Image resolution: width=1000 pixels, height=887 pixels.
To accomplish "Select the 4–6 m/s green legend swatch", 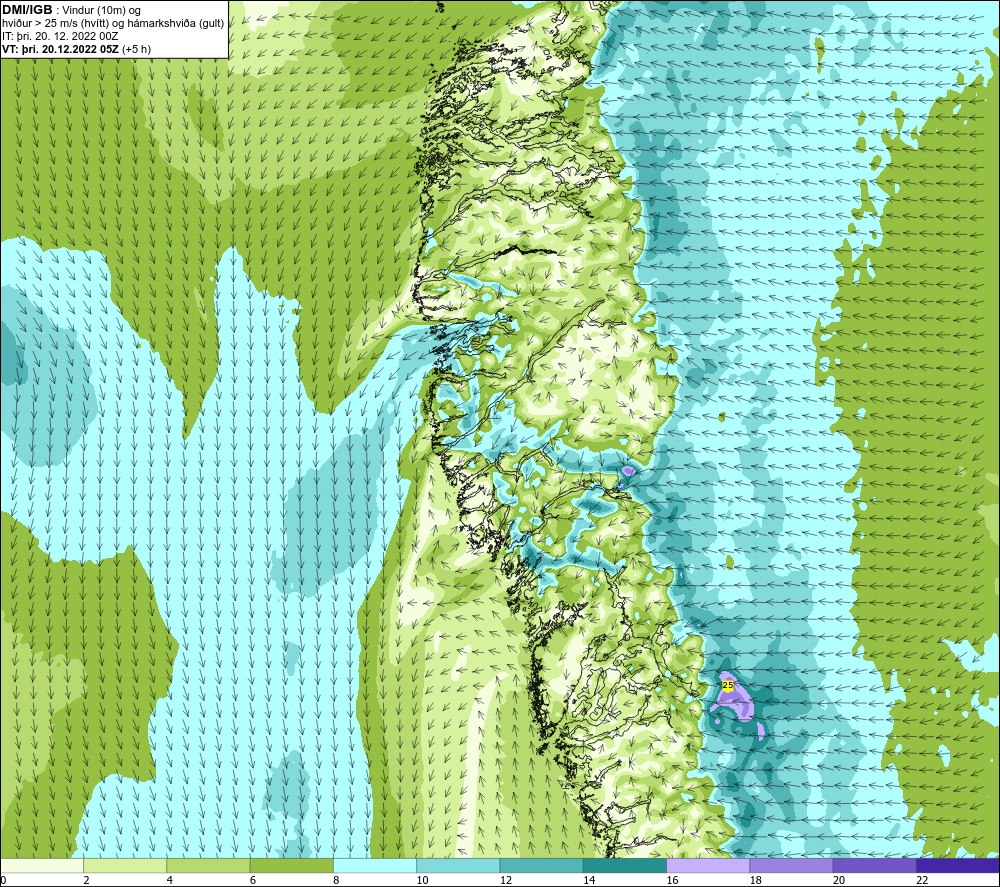I will 208,865.
